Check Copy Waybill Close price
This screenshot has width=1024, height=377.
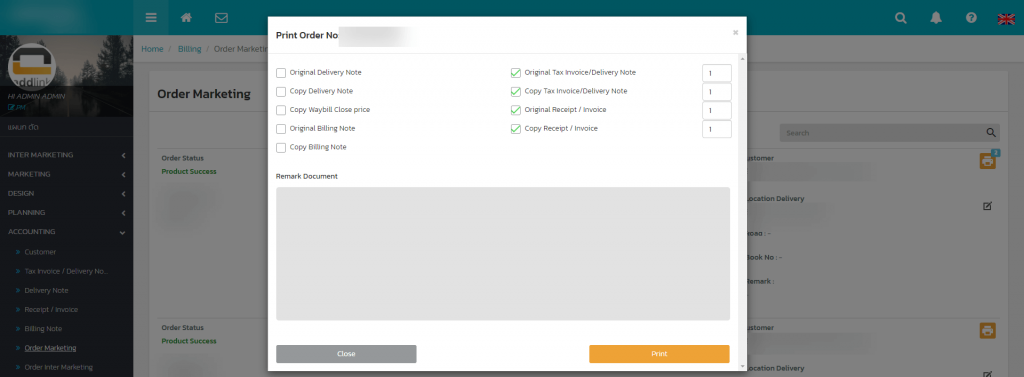pos(281,110)
